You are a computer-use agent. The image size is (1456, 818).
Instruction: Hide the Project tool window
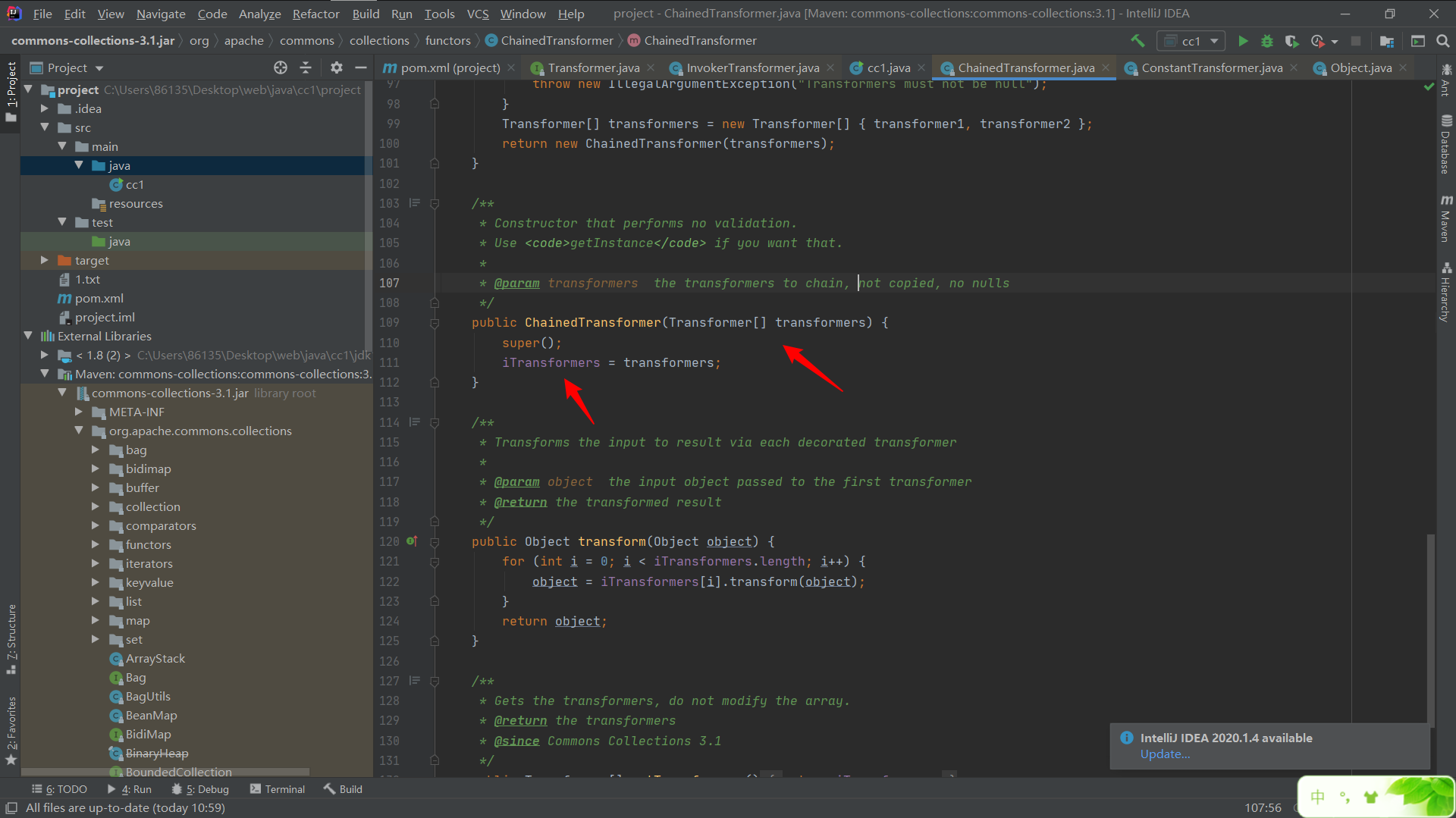tap(361, 67)
